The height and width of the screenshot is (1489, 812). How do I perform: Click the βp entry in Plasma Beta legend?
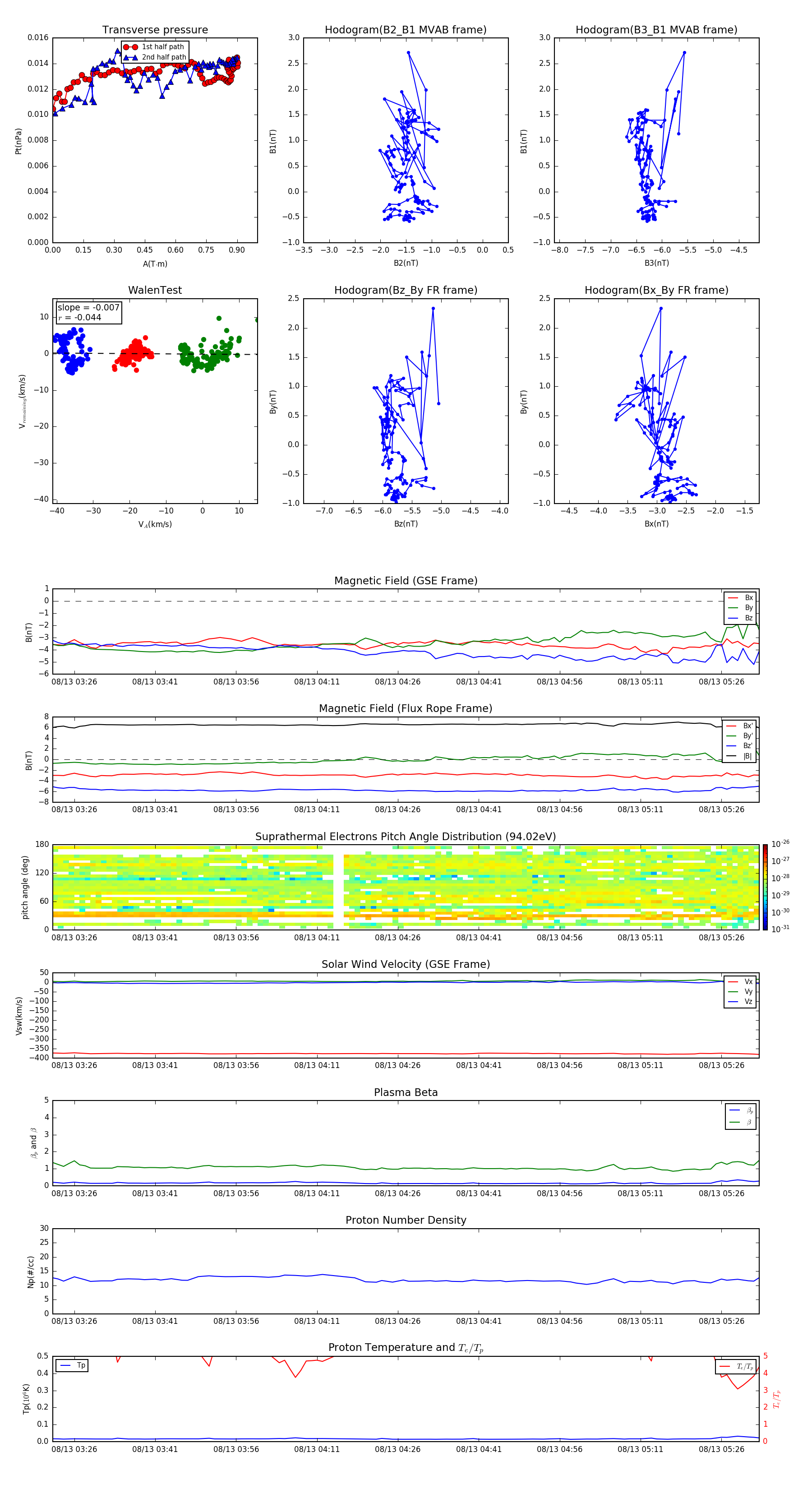coord(741,1110)
